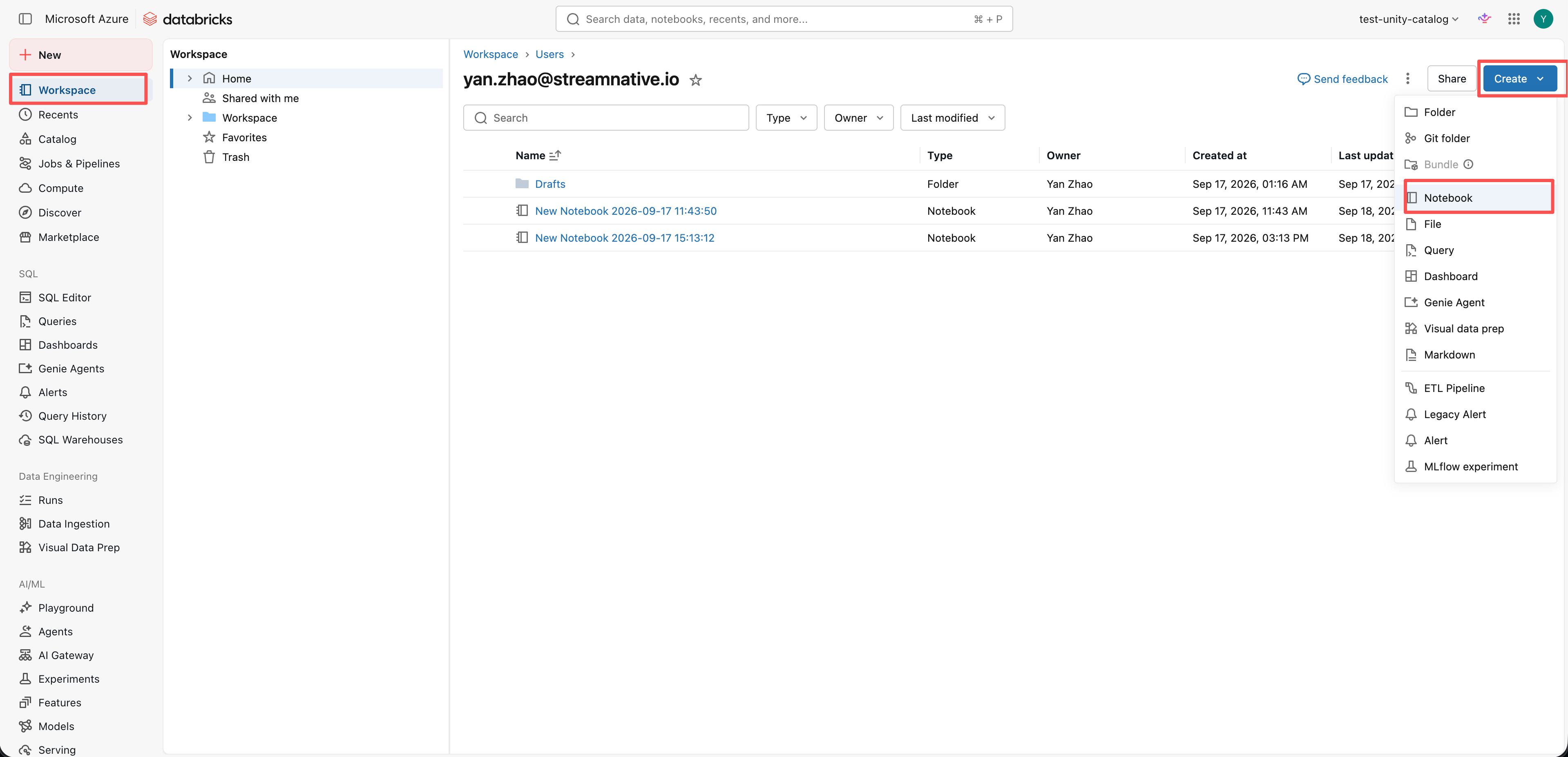Viewport: 1568px width, 757px height.
Task: Click the New button
Action: click(80, 55)
